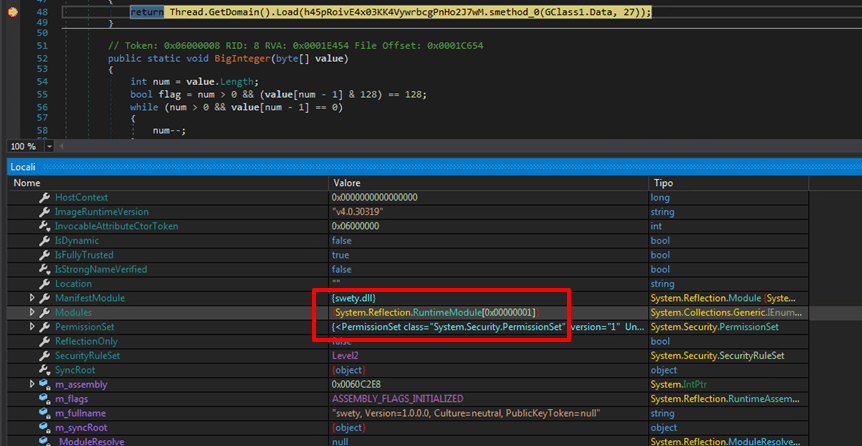Select the IsDynamic row
The height and width of the screenshot is (446, 862).
[408, 241]
